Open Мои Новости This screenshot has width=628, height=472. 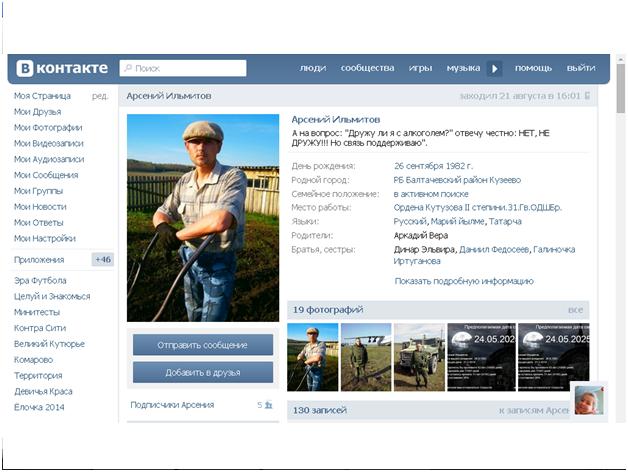[x=40, y=207]
